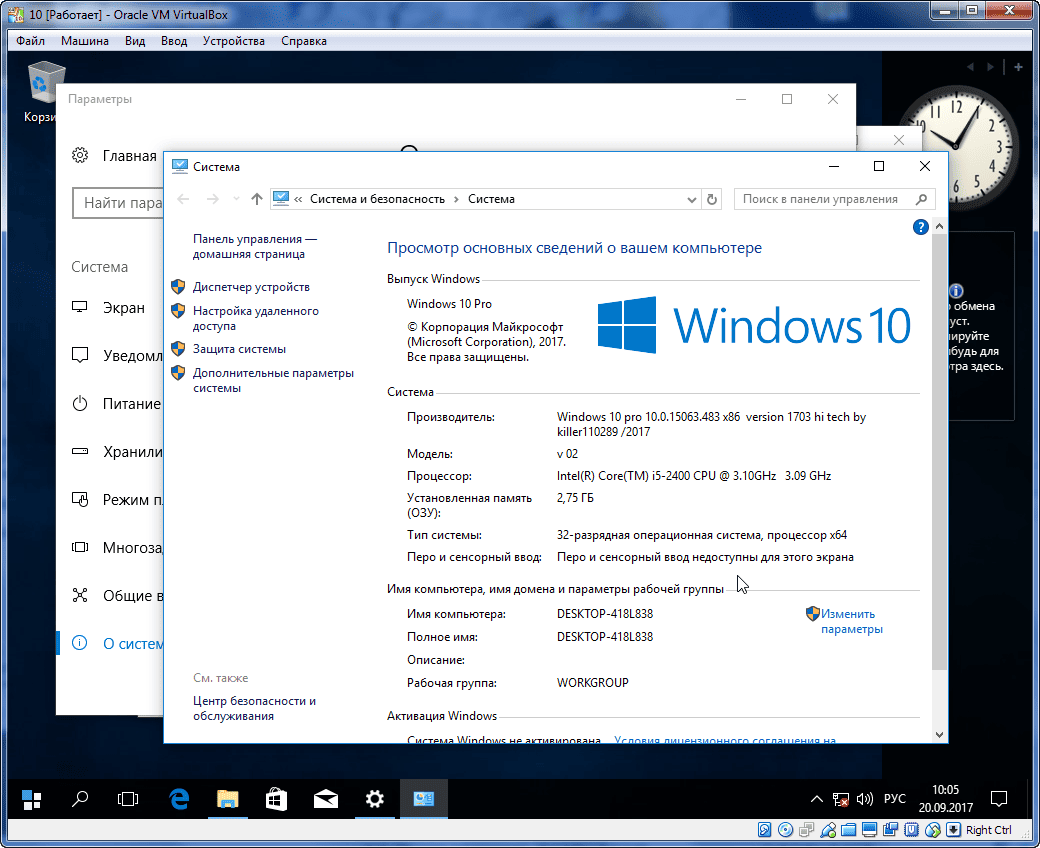1040x848 pixels.
Task: Open VirtualBox optical disk indicator
Action: [785, 829]
